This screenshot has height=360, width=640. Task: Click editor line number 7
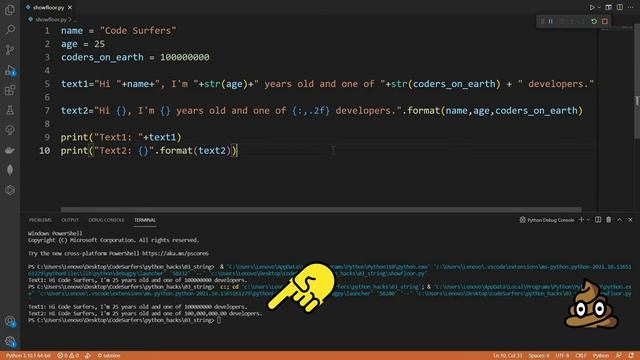[x=47, y=111]
